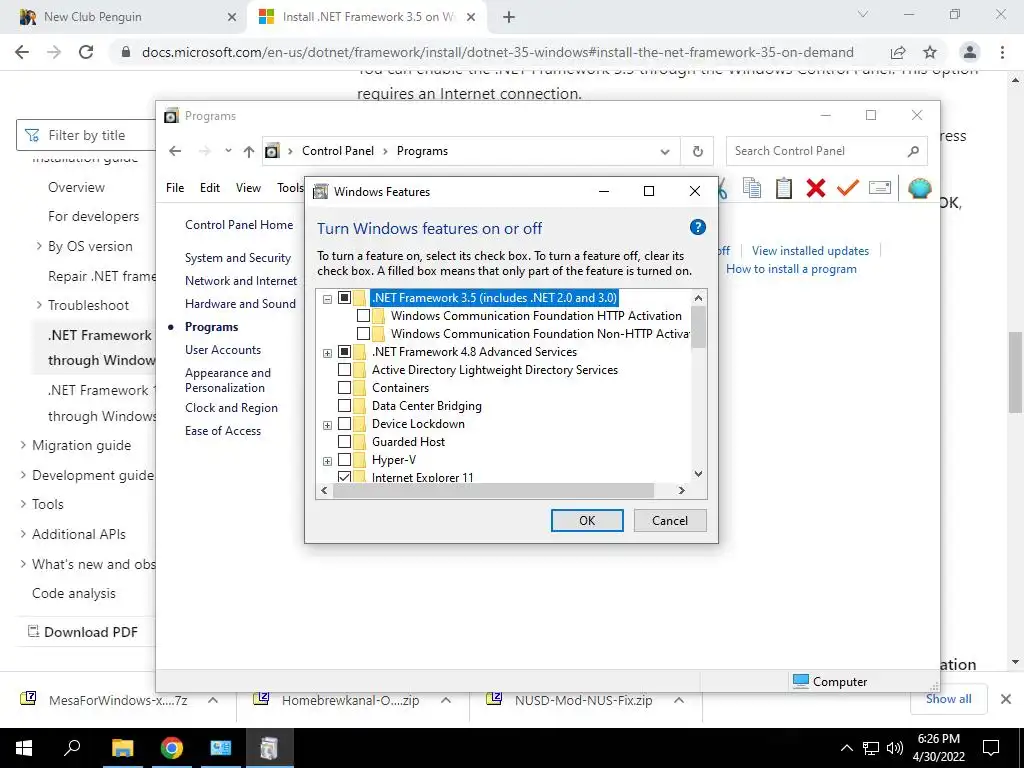This screenshot has width=1024, height=768.
Task: Click the features list horizontal scrollbar thumb
Action: pos(493,490)
